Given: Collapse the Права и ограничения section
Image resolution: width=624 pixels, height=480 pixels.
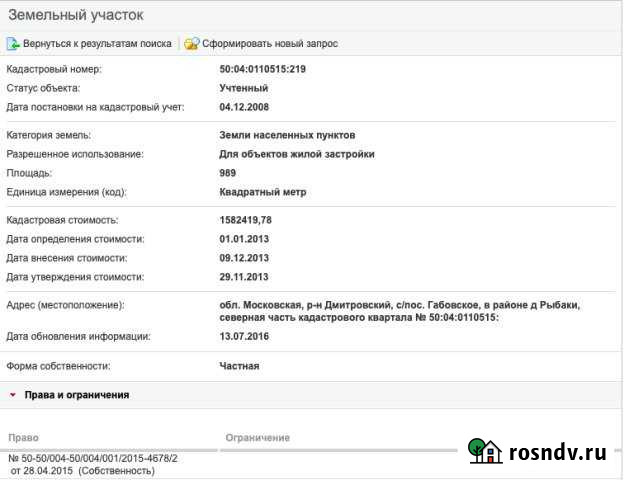Looking at the screenshot, I should pyautogui.click(x=13, y=395).
